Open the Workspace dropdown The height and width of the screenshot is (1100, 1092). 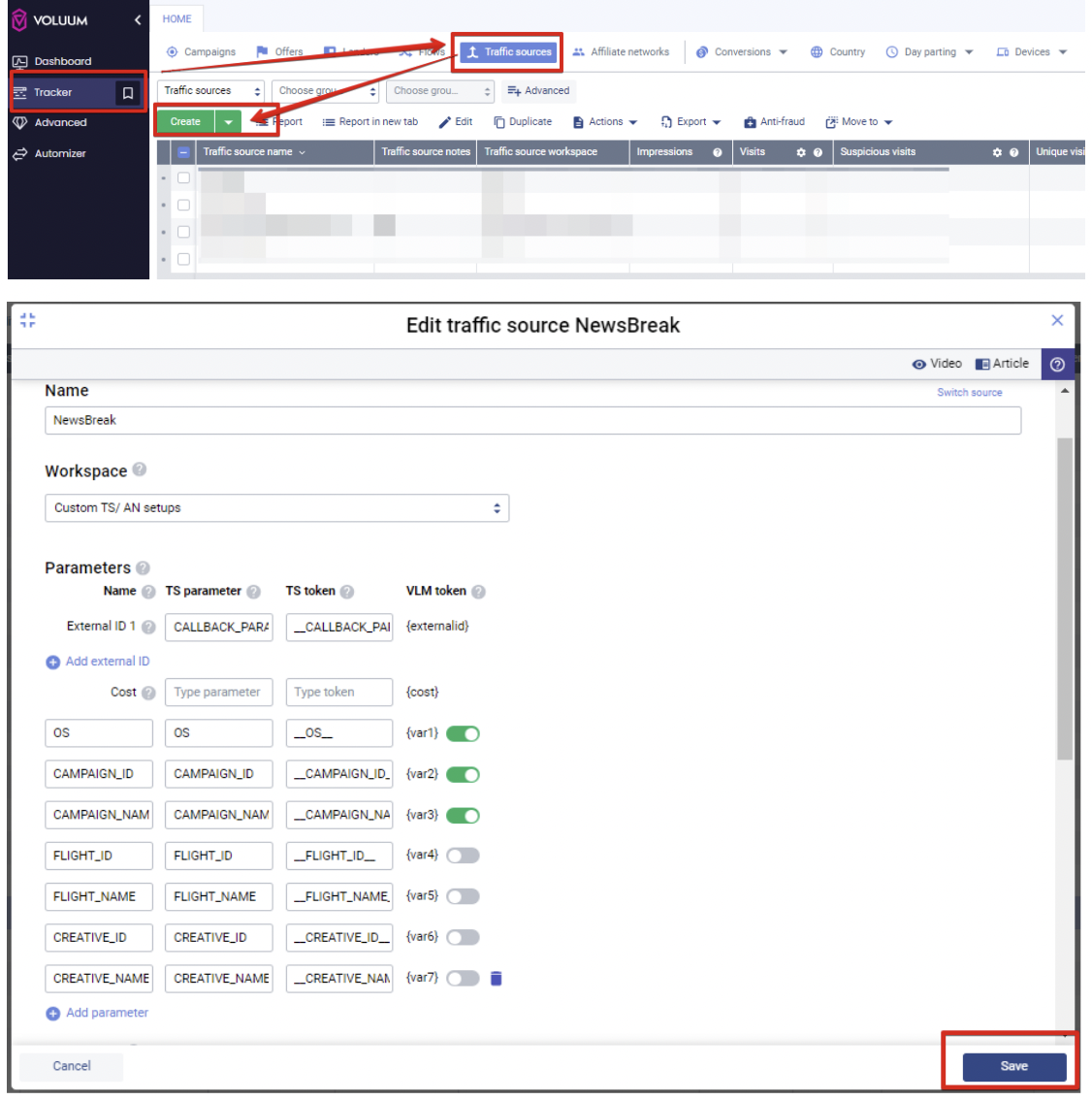(277, 508)
